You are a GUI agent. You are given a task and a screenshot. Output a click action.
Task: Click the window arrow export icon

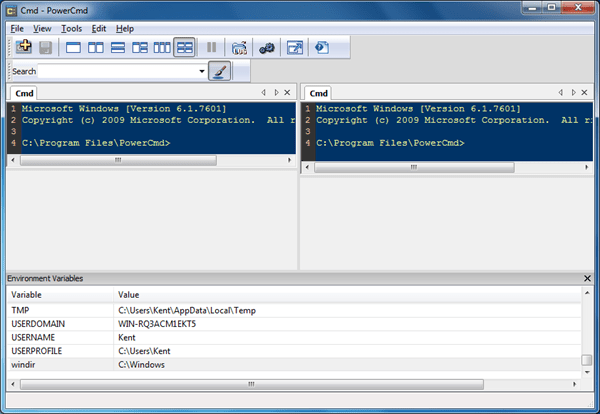click(295, 47)
